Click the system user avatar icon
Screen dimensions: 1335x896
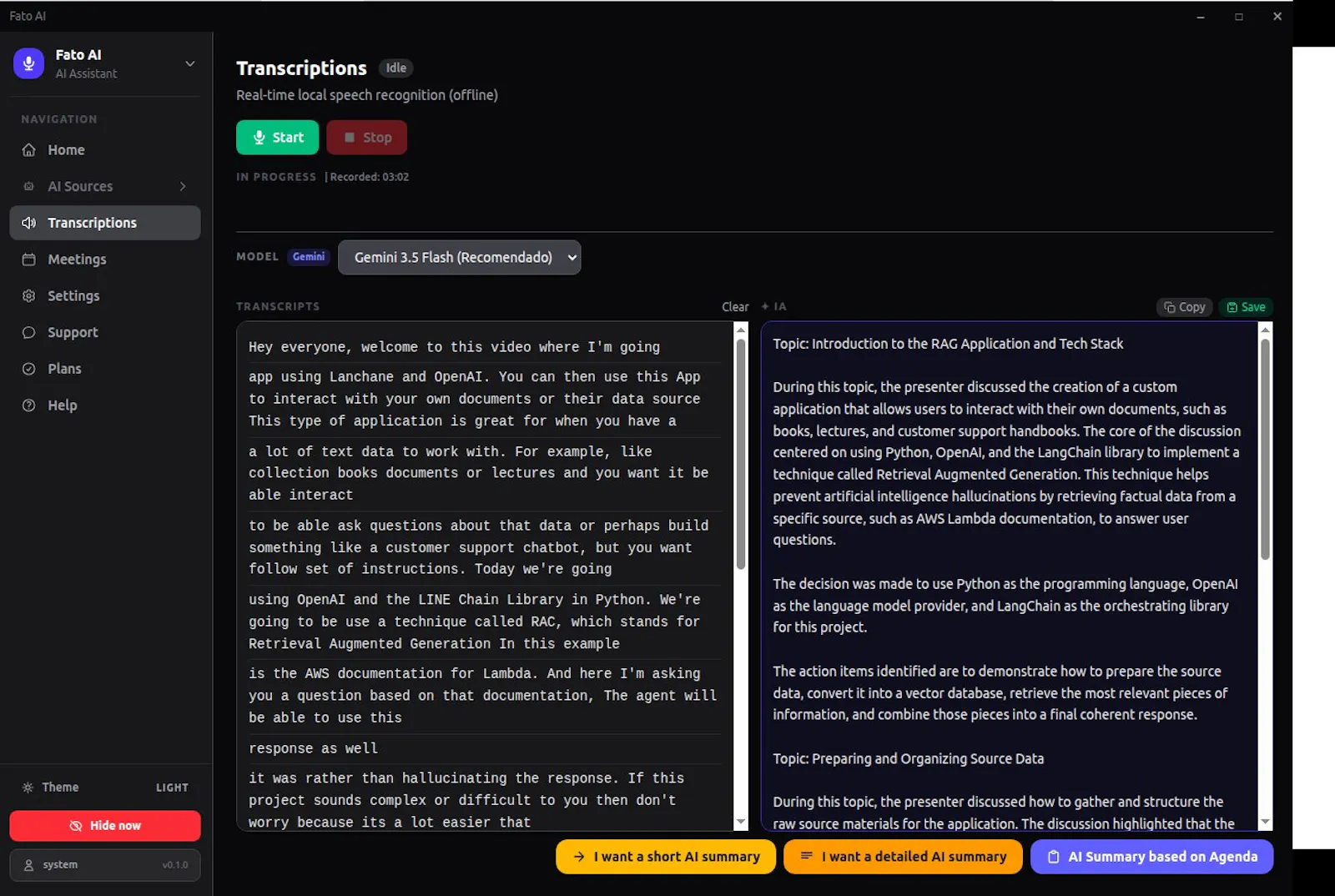pos(28,865)
